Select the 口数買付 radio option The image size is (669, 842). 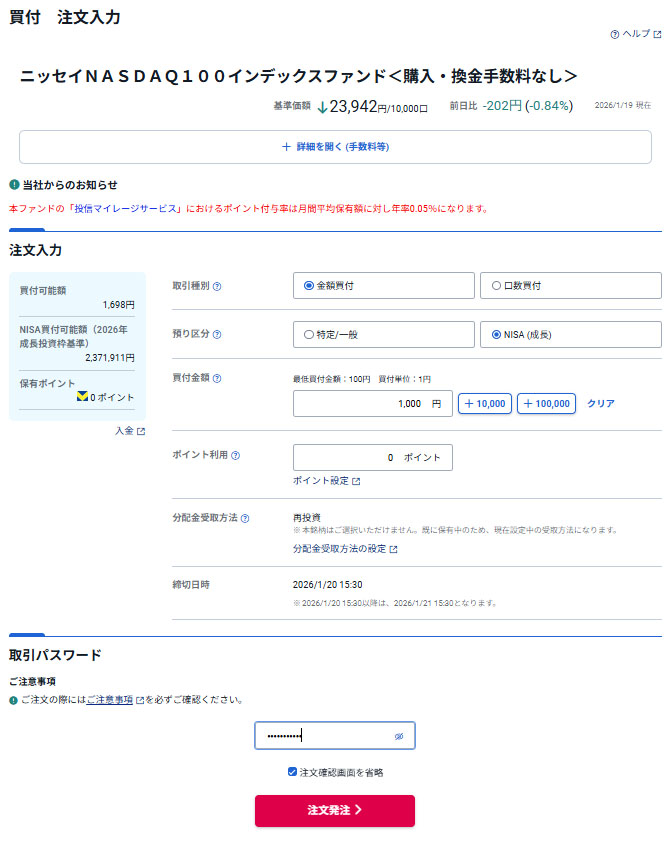pos(496,286)
